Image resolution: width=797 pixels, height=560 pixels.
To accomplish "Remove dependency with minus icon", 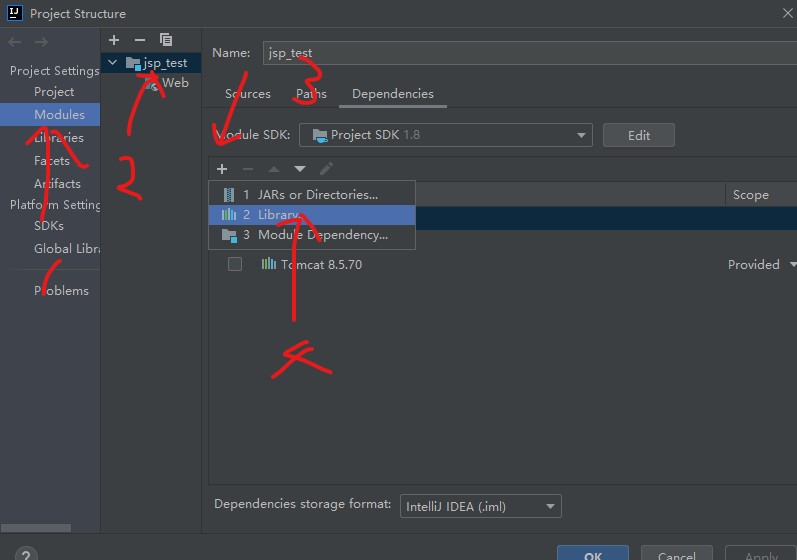I will point(248,169).
